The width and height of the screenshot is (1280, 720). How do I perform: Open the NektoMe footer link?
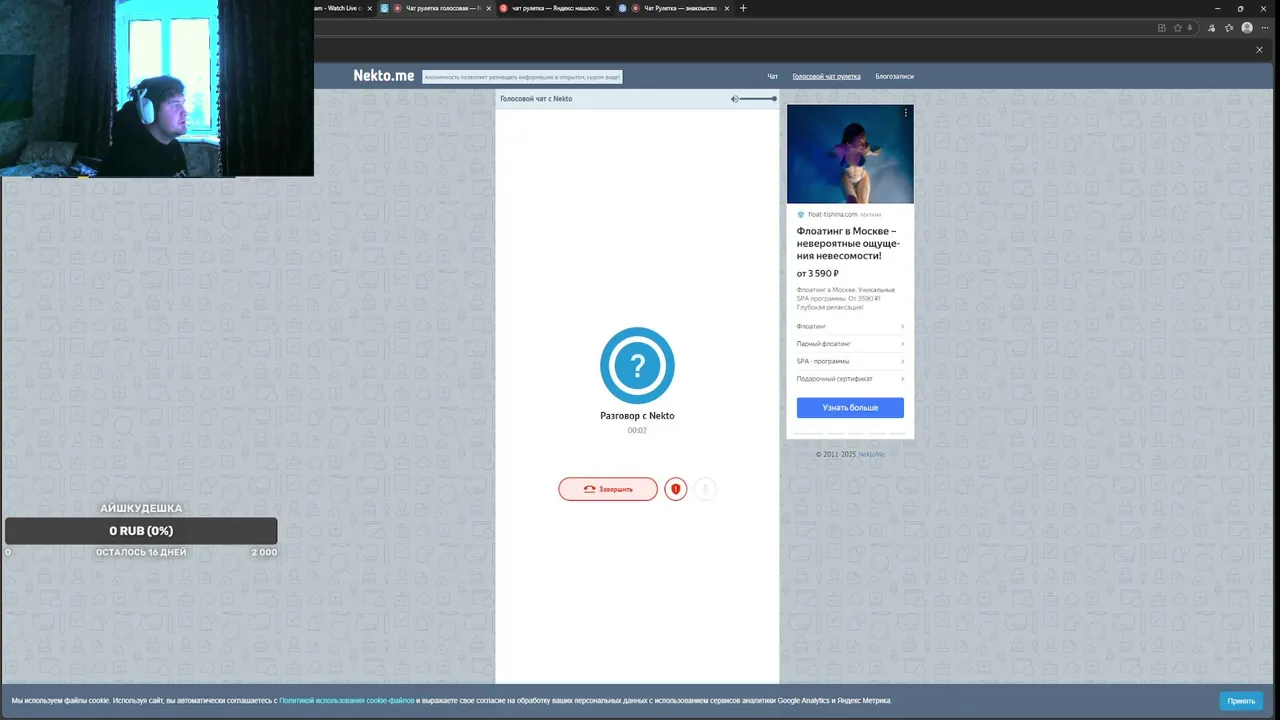(871, 454)
